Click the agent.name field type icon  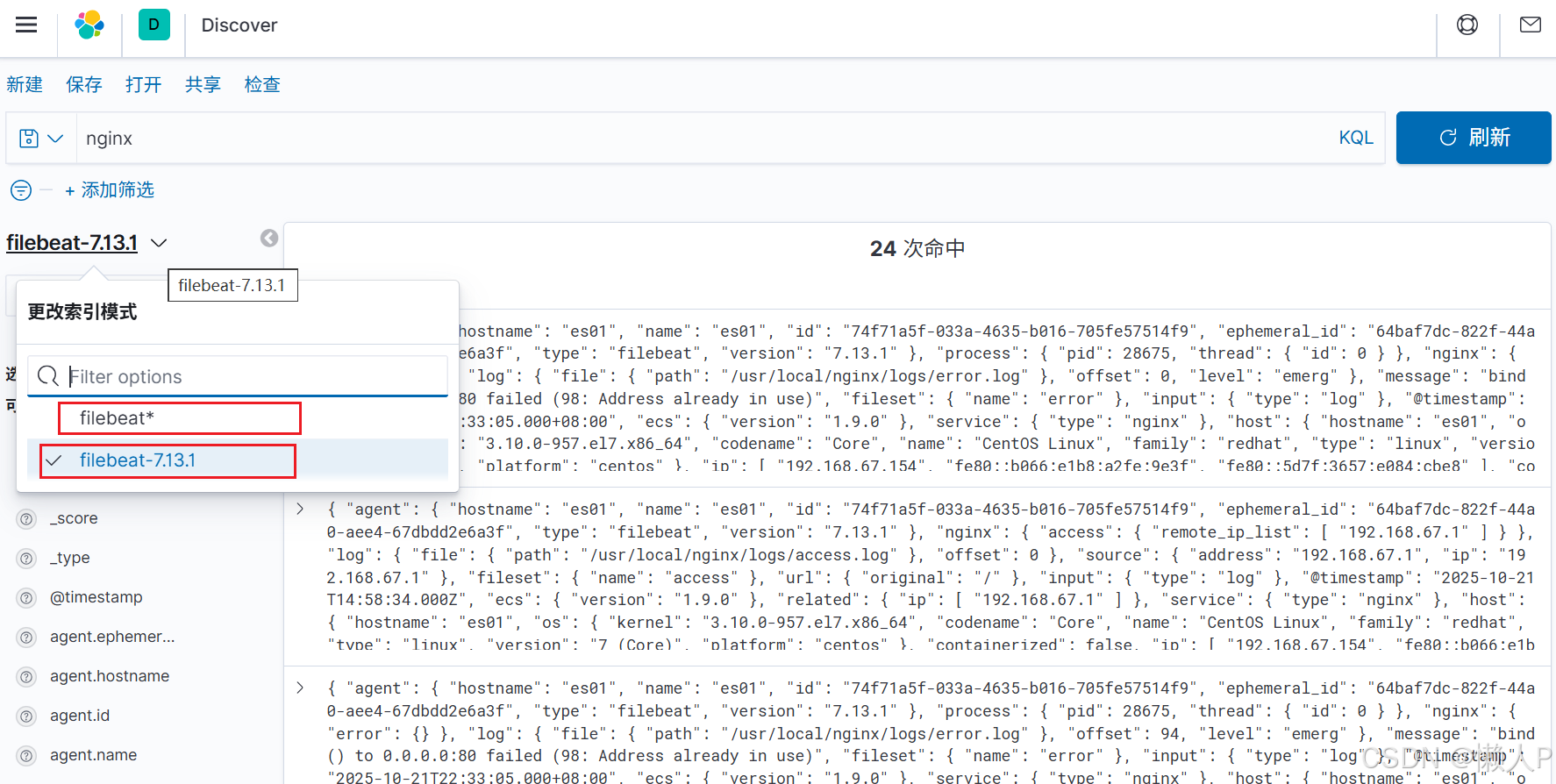[27, 756]
